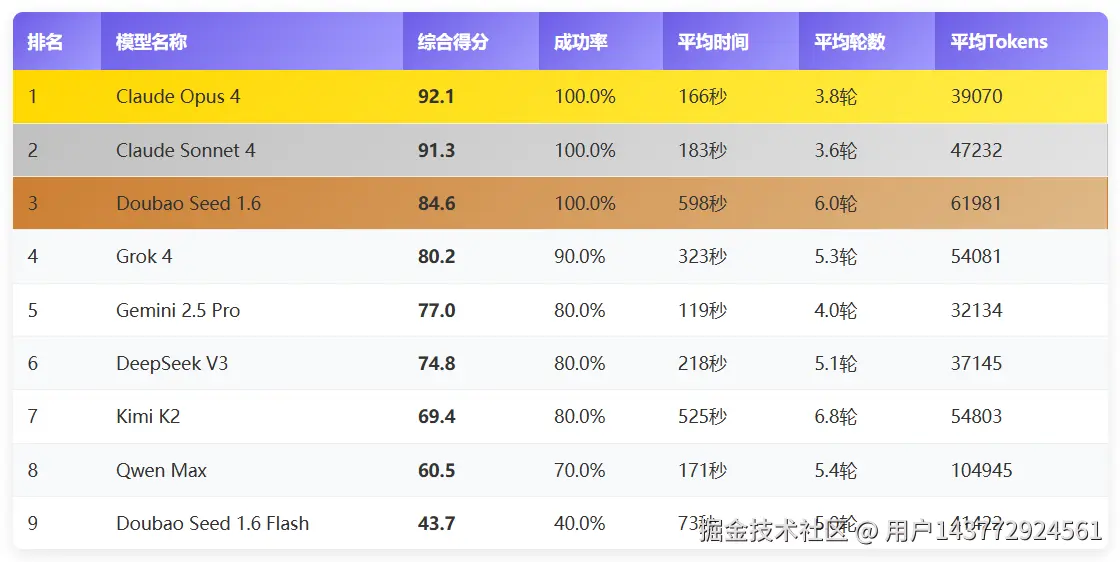Click score 92.1 in the Claude Opus 4 row
Screen dimensions: 1120x562
pos(436,96)
